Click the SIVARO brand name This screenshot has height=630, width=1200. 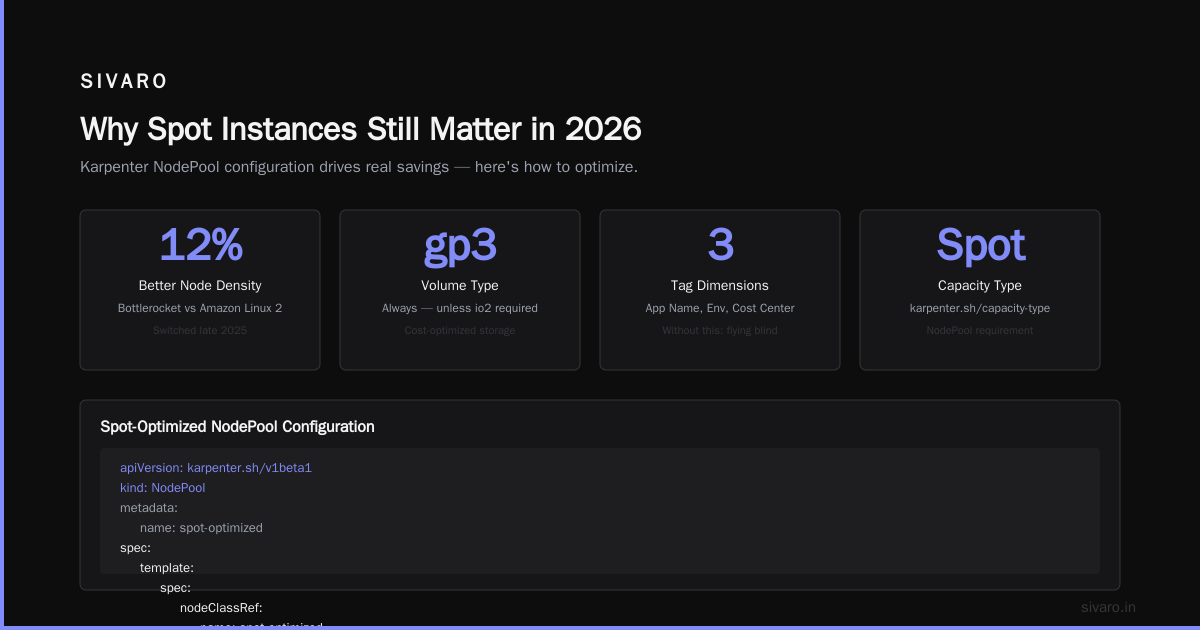[124, 82]
